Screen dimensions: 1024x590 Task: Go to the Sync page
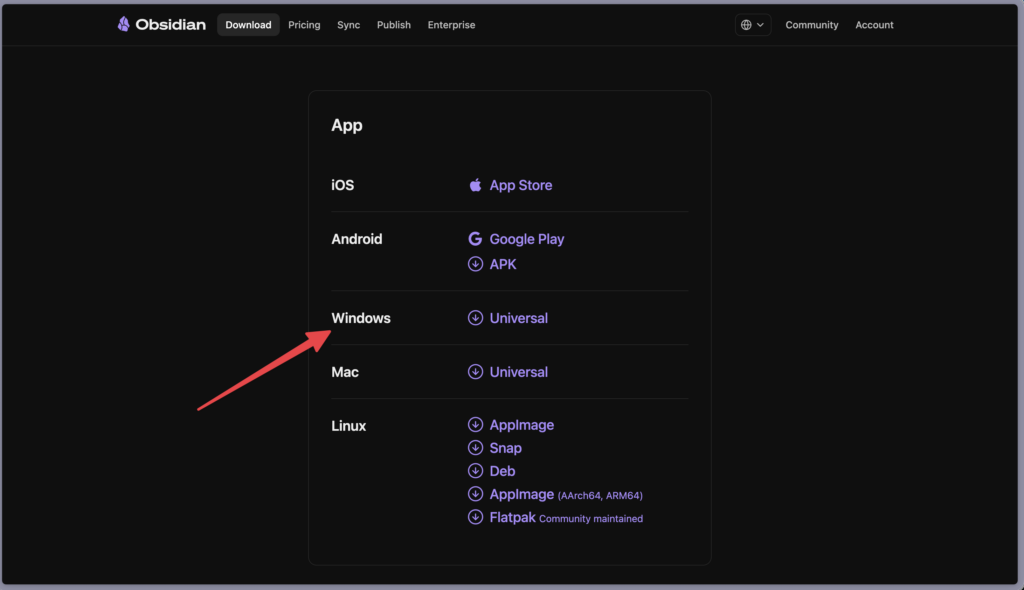(x=348, y=25)
